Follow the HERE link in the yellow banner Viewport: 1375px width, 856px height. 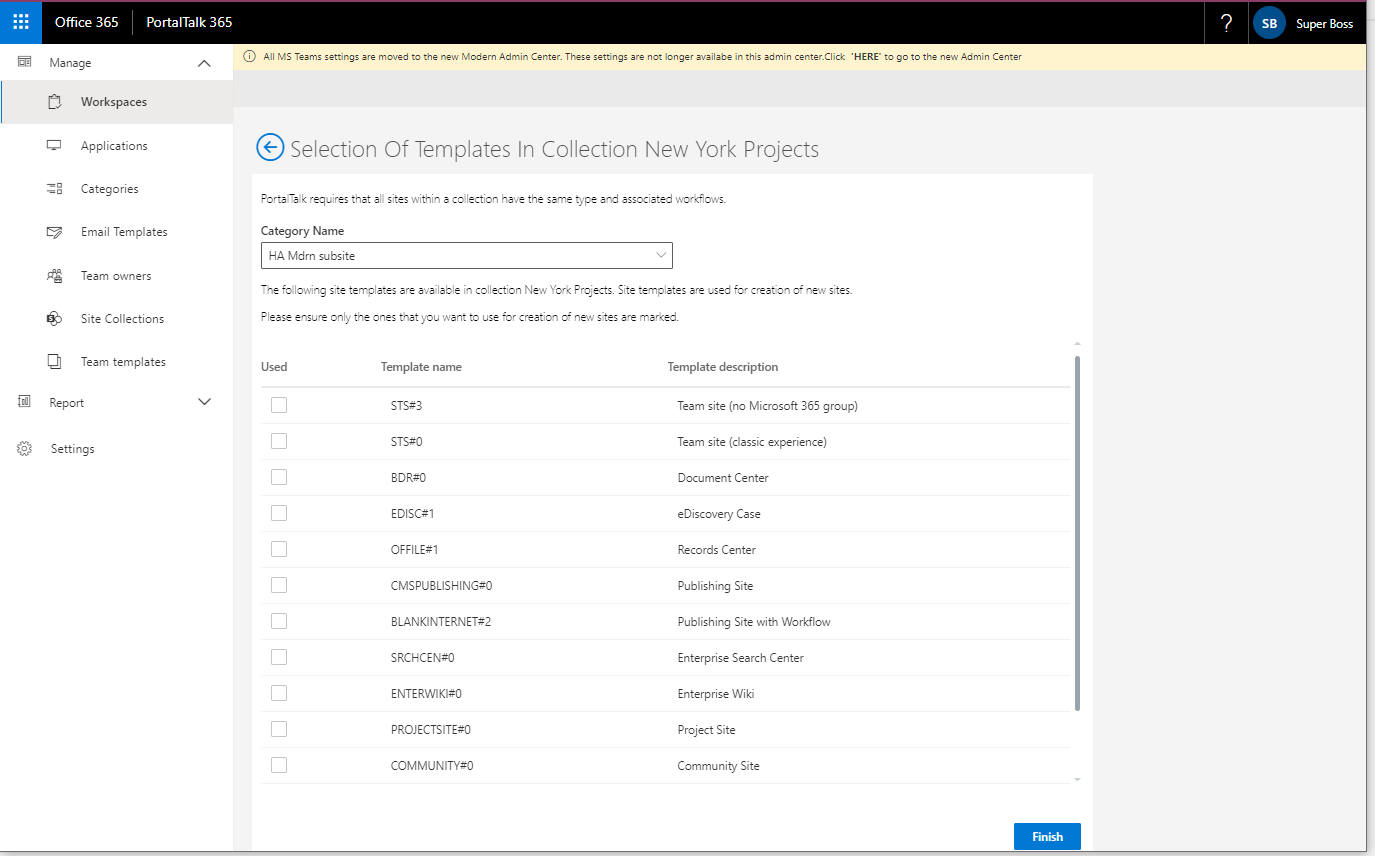click(865, 57)
